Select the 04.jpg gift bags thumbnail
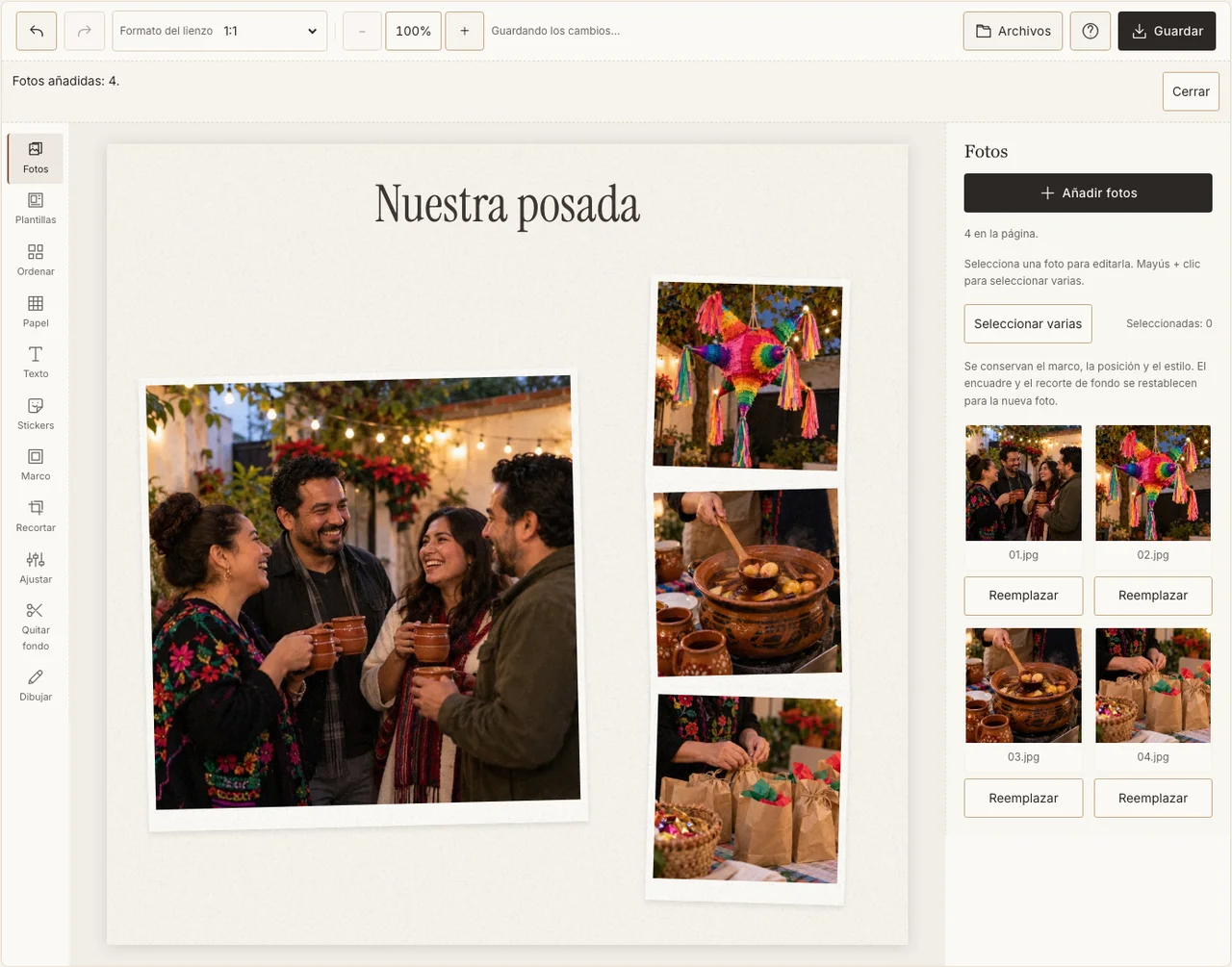This screenshot has height=967, width=1232. [1153, 685]
